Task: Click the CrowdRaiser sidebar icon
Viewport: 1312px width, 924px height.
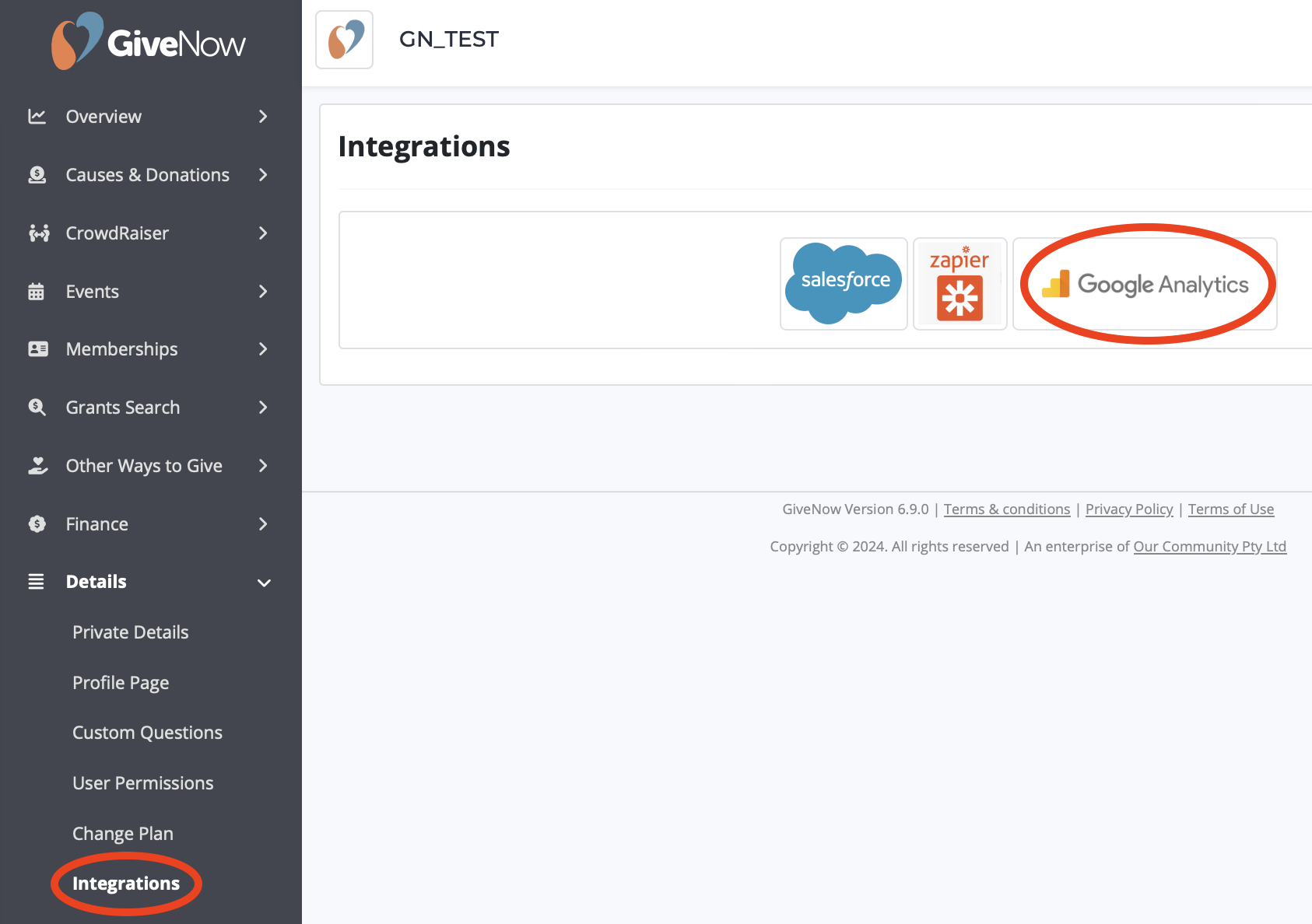Action: [37, 233]
